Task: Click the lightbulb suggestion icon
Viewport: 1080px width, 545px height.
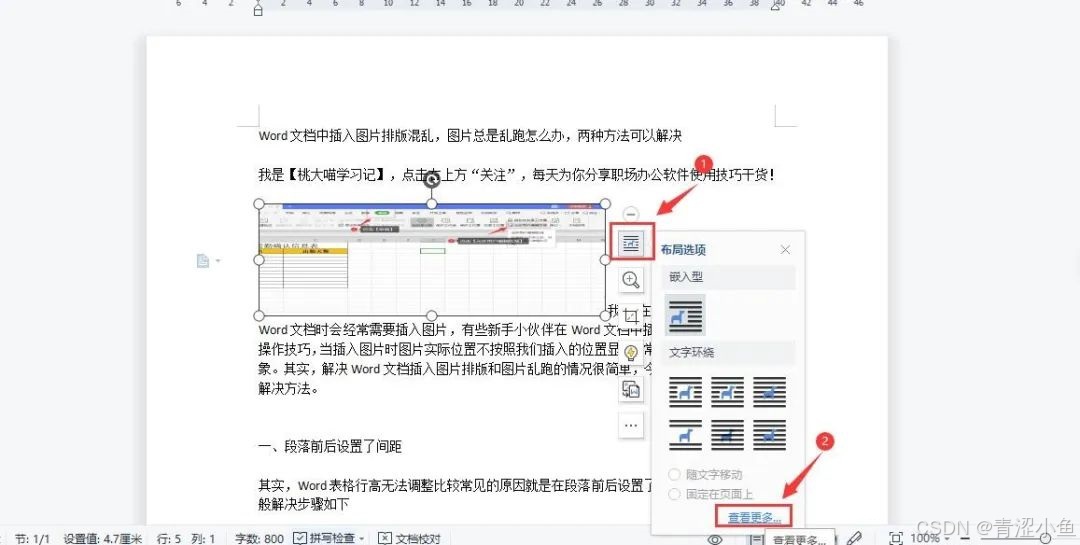Action: [630, 353]
